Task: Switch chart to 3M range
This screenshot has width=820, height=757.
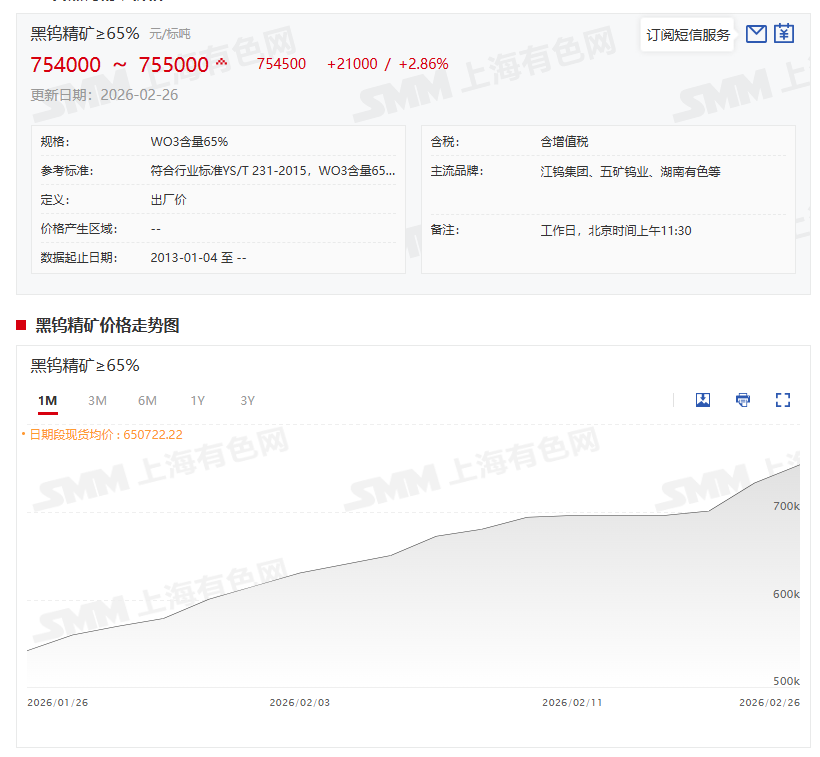Action: (x=97, y=401)
